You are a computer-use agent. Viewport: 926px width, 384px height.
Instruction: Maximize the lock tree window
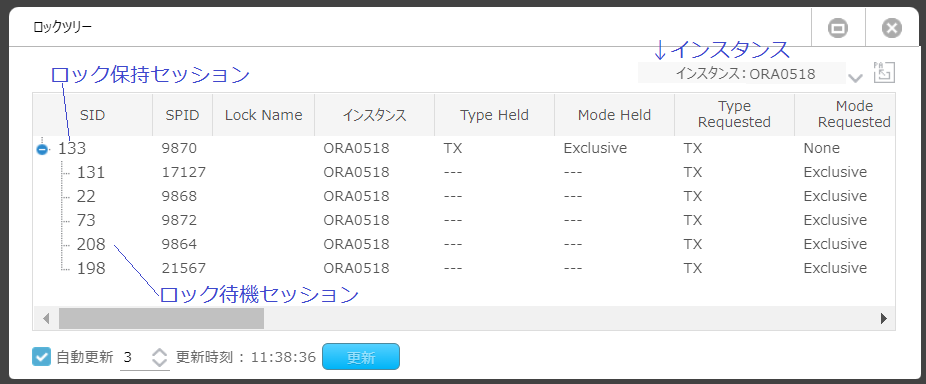click(838, 28)
